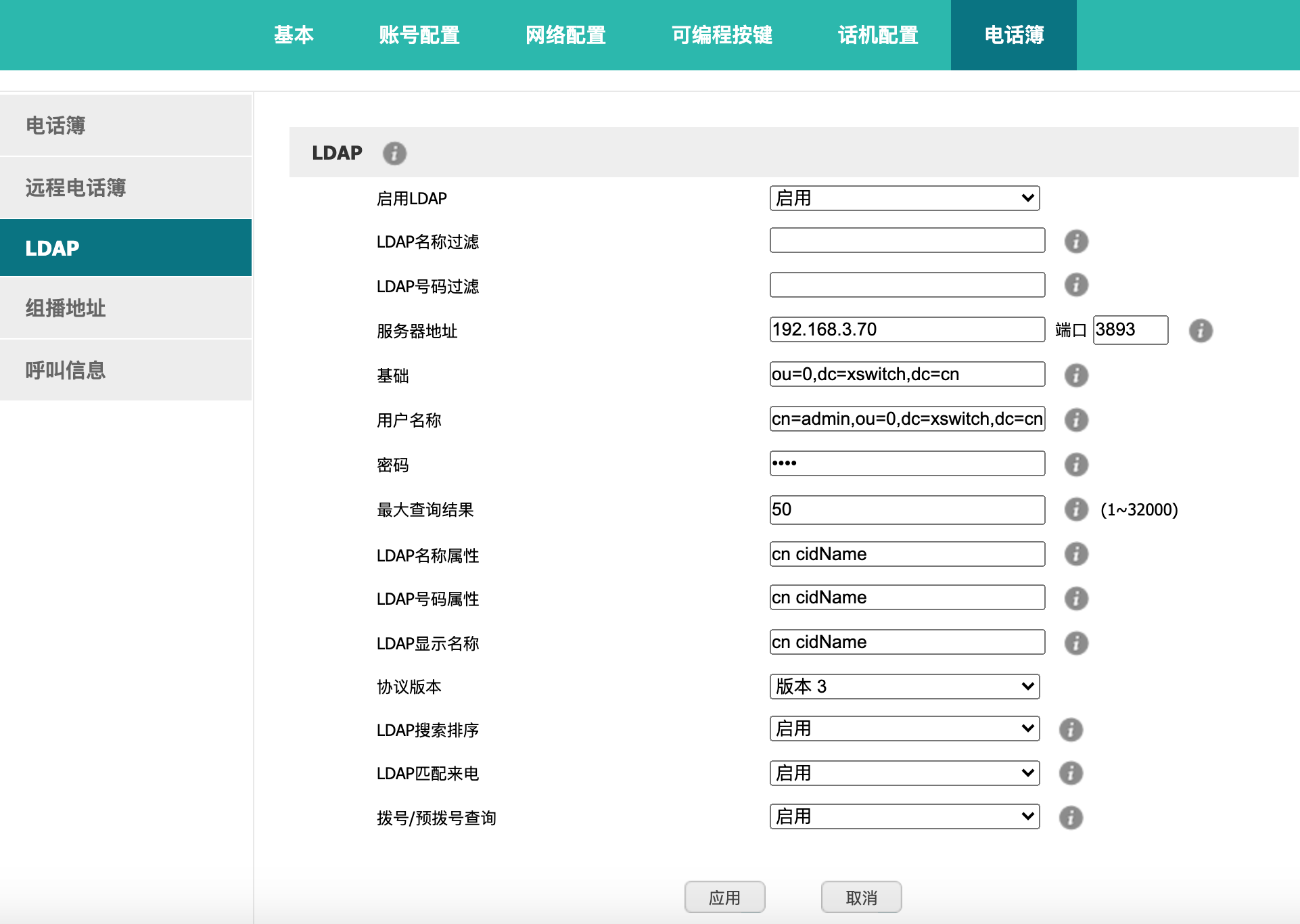This screenshot has width=1300, height=924.
Task: Switch to the 话机配置 tab
Action: pos(878,35)
